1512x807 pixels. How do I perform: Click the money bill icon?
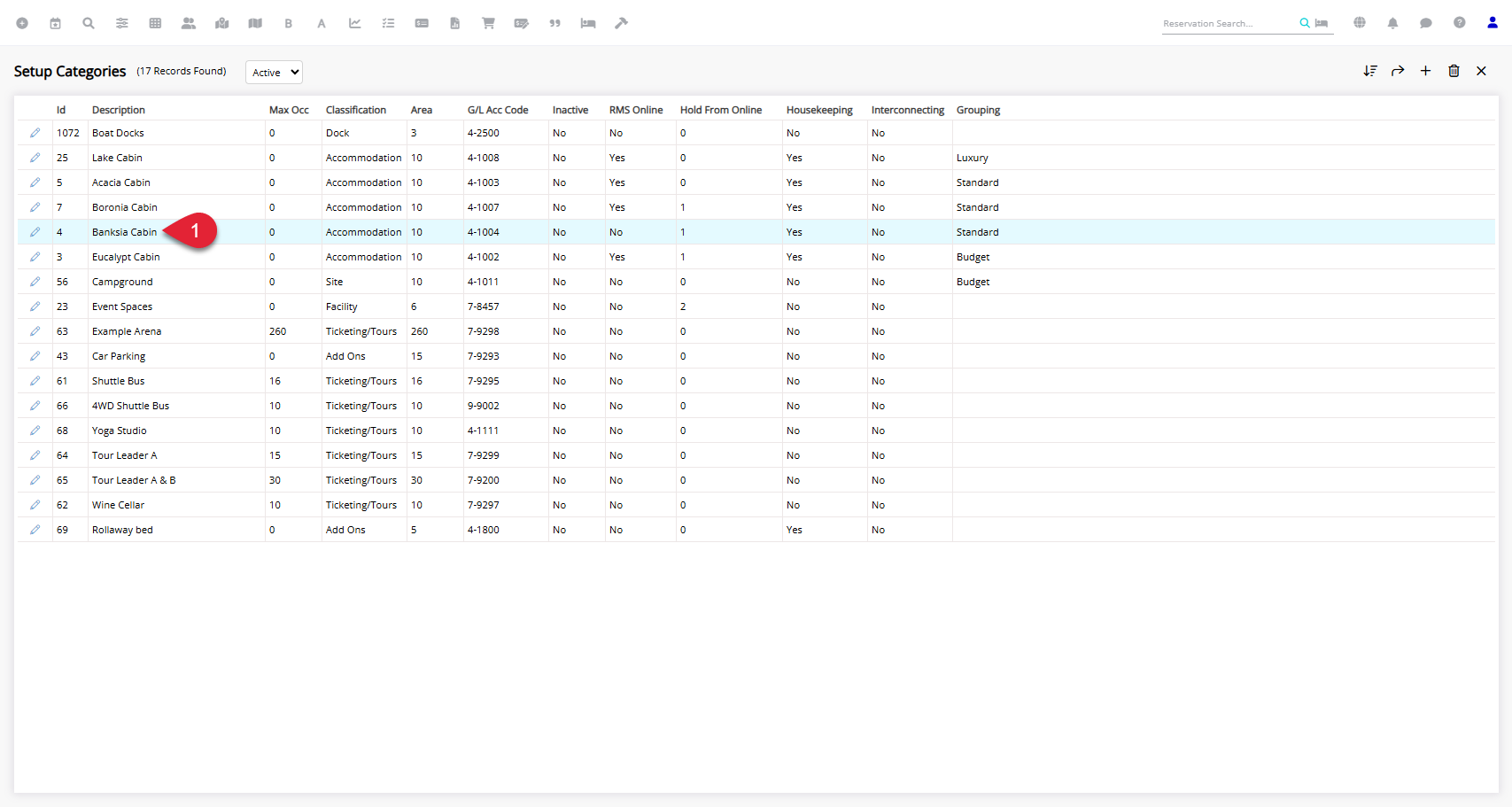coord(422,23)
